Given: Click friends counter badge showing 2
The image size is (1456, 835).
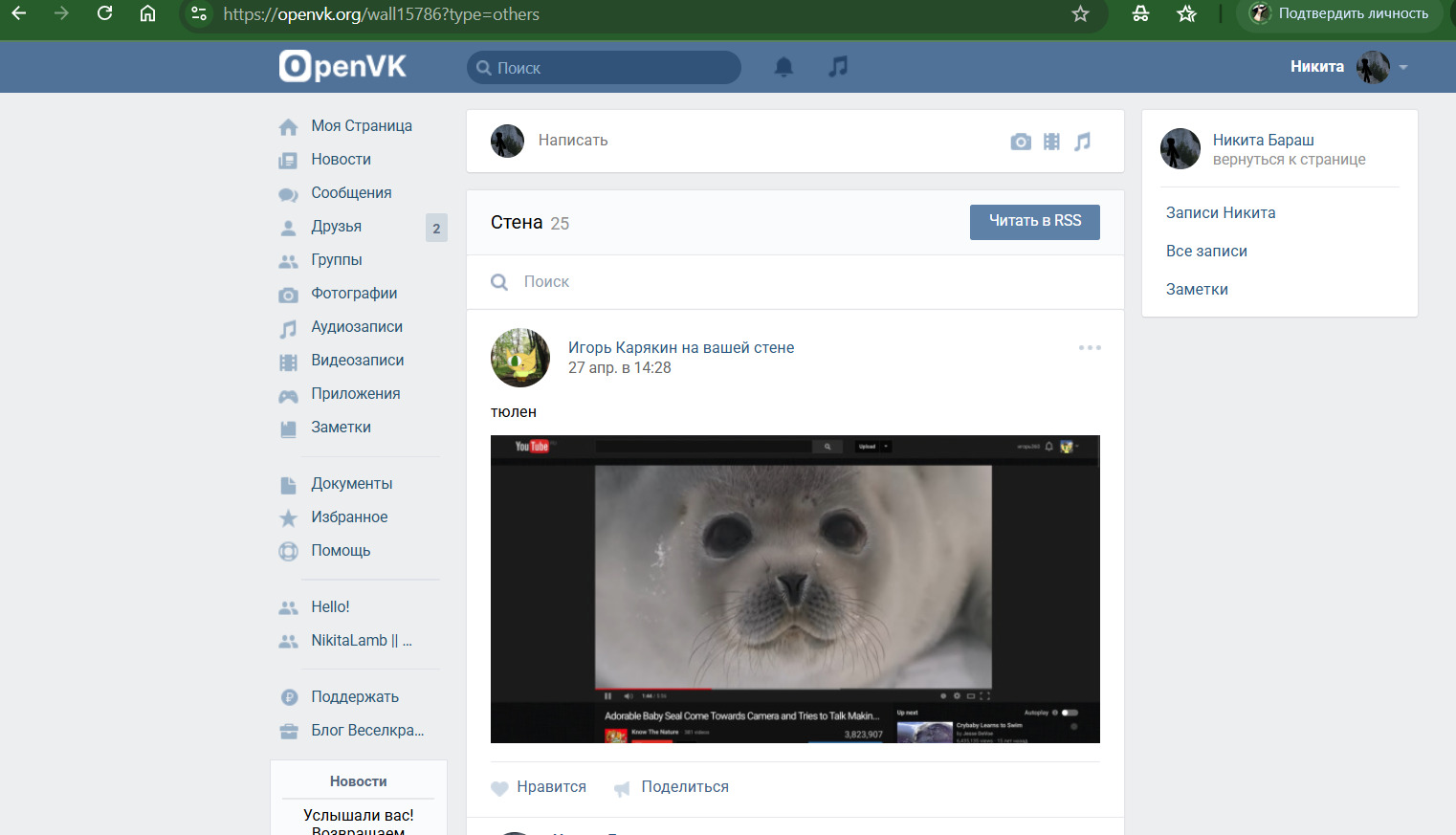Looking at the screenshot, I should [436, 228].
